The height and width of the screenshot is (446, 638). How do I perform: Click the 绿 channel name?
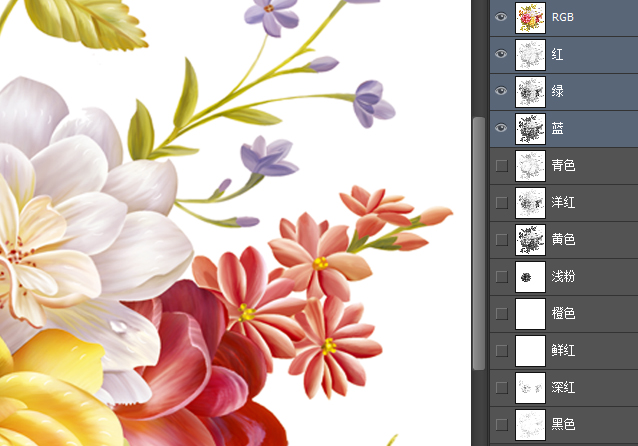(x=557, y=91)
